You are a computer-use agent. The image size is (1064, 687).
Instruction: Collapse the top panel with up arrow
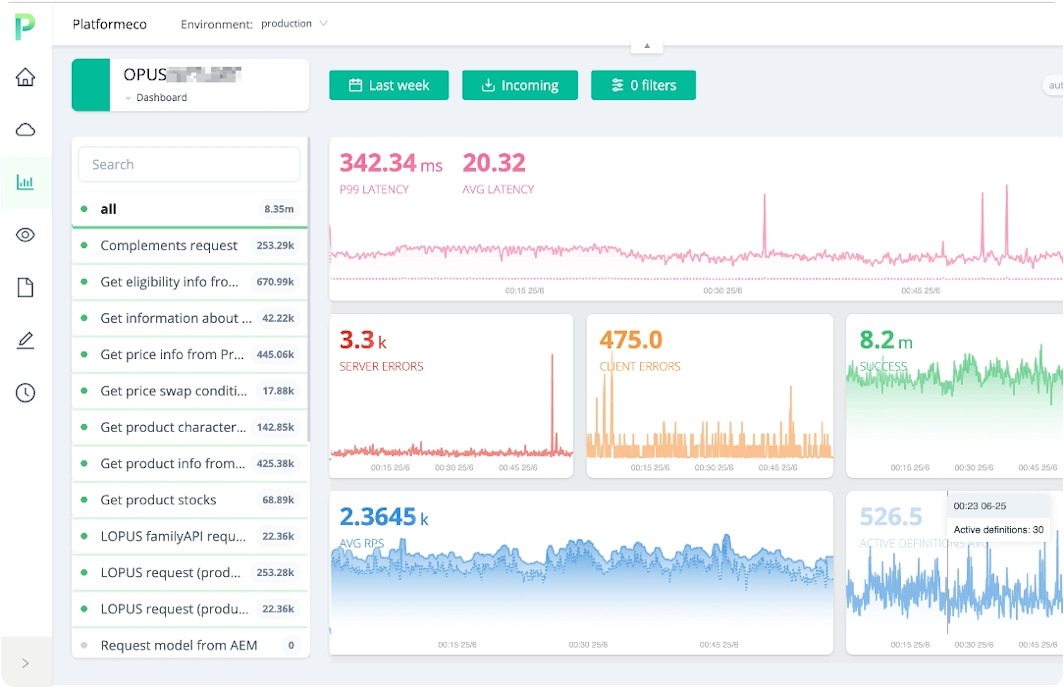[x=646, y=46]
